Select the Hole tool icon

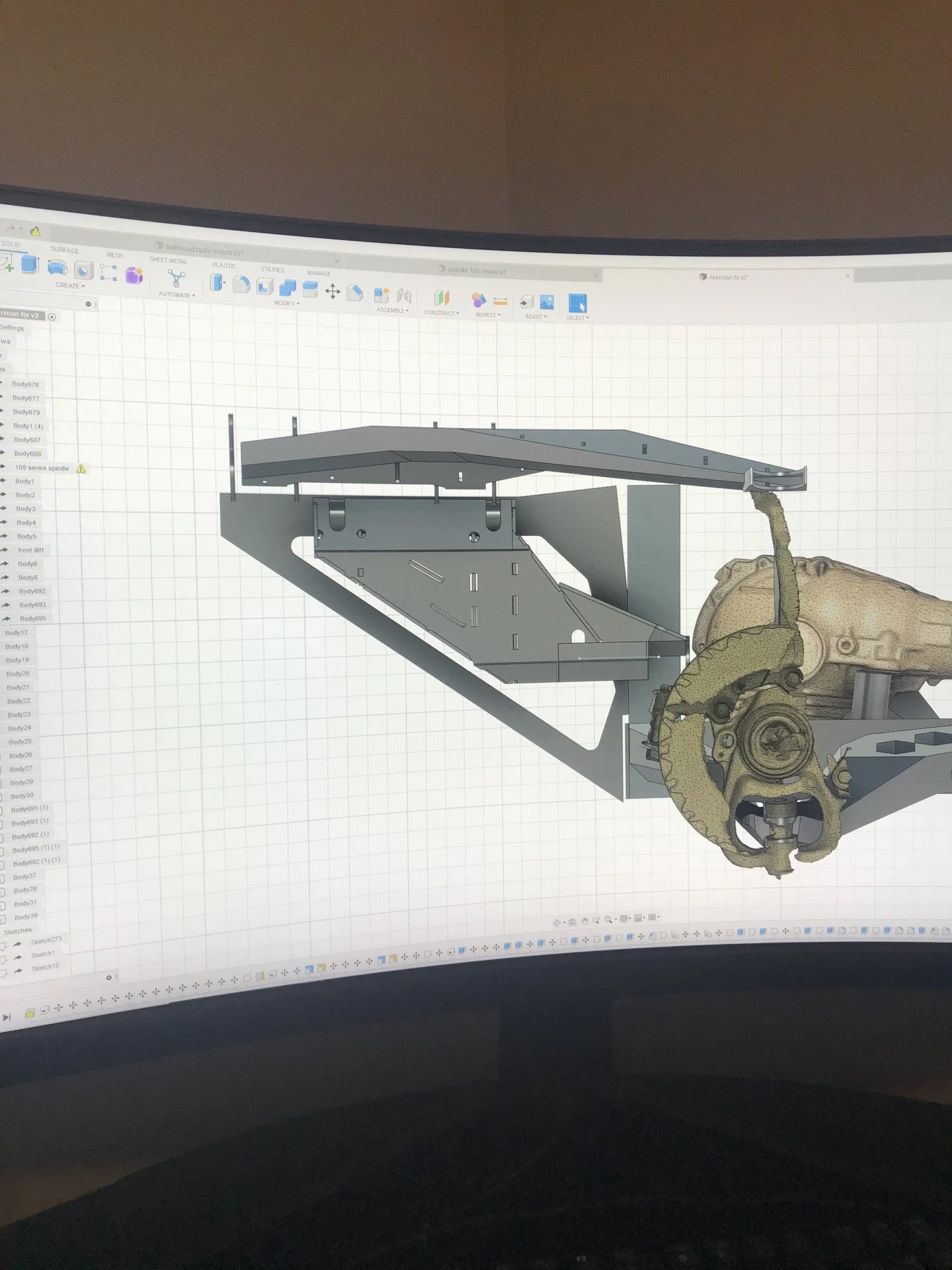click(83, 270)
